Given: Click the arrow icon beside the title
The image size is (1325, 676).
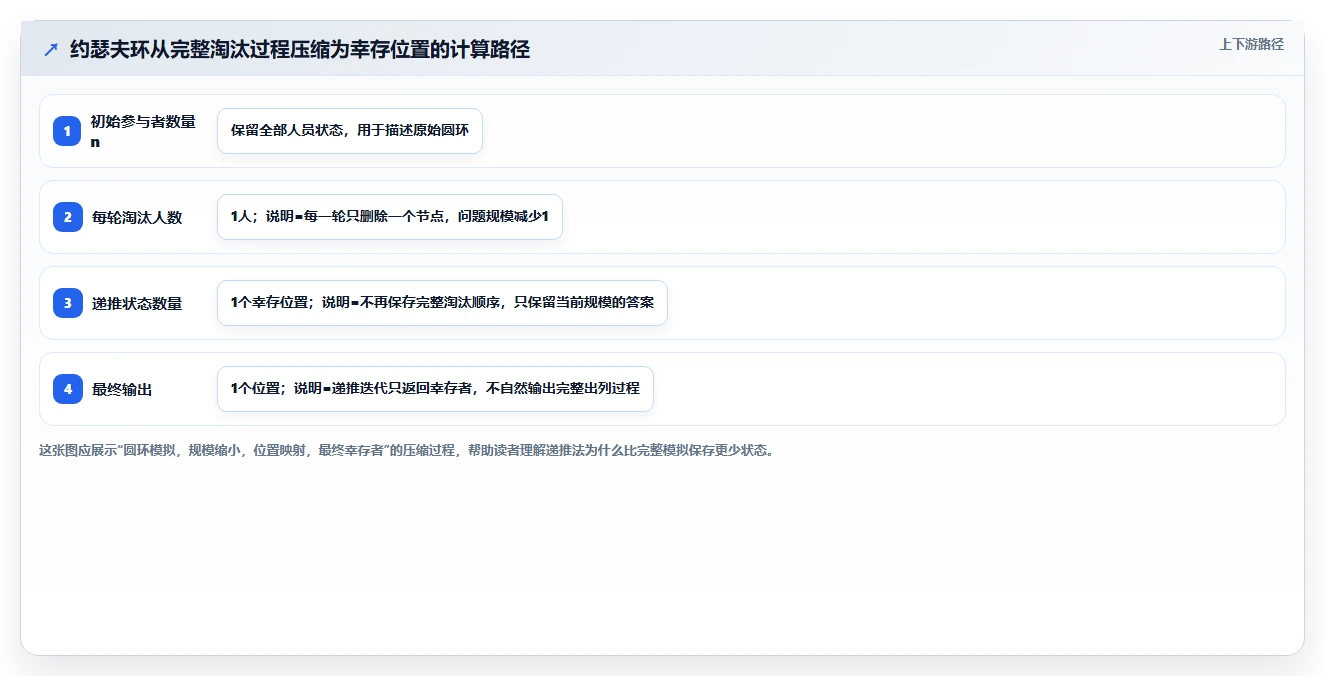Looking at the screenshot, I should pos(51,49).
